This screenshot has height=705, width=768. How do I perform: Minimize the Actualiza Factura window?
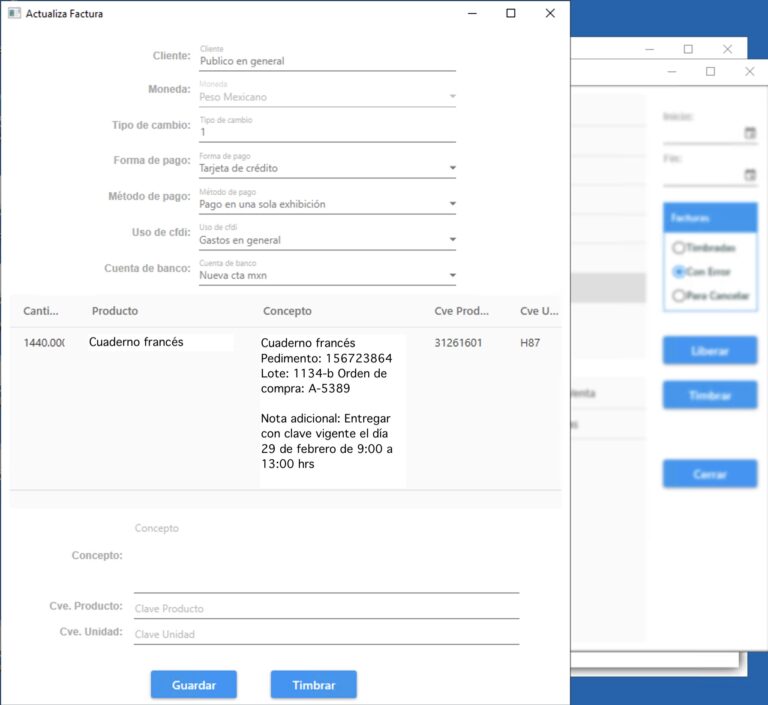472,13
